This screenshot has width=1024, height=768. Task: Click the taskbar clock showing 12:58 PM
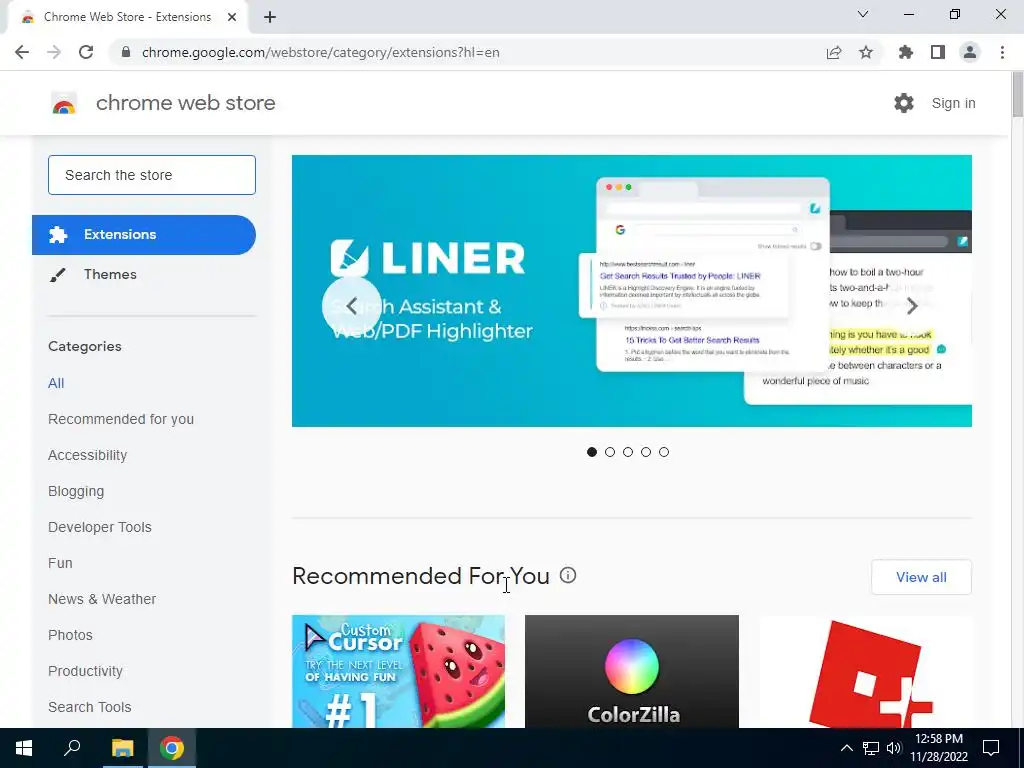(938, 748)
